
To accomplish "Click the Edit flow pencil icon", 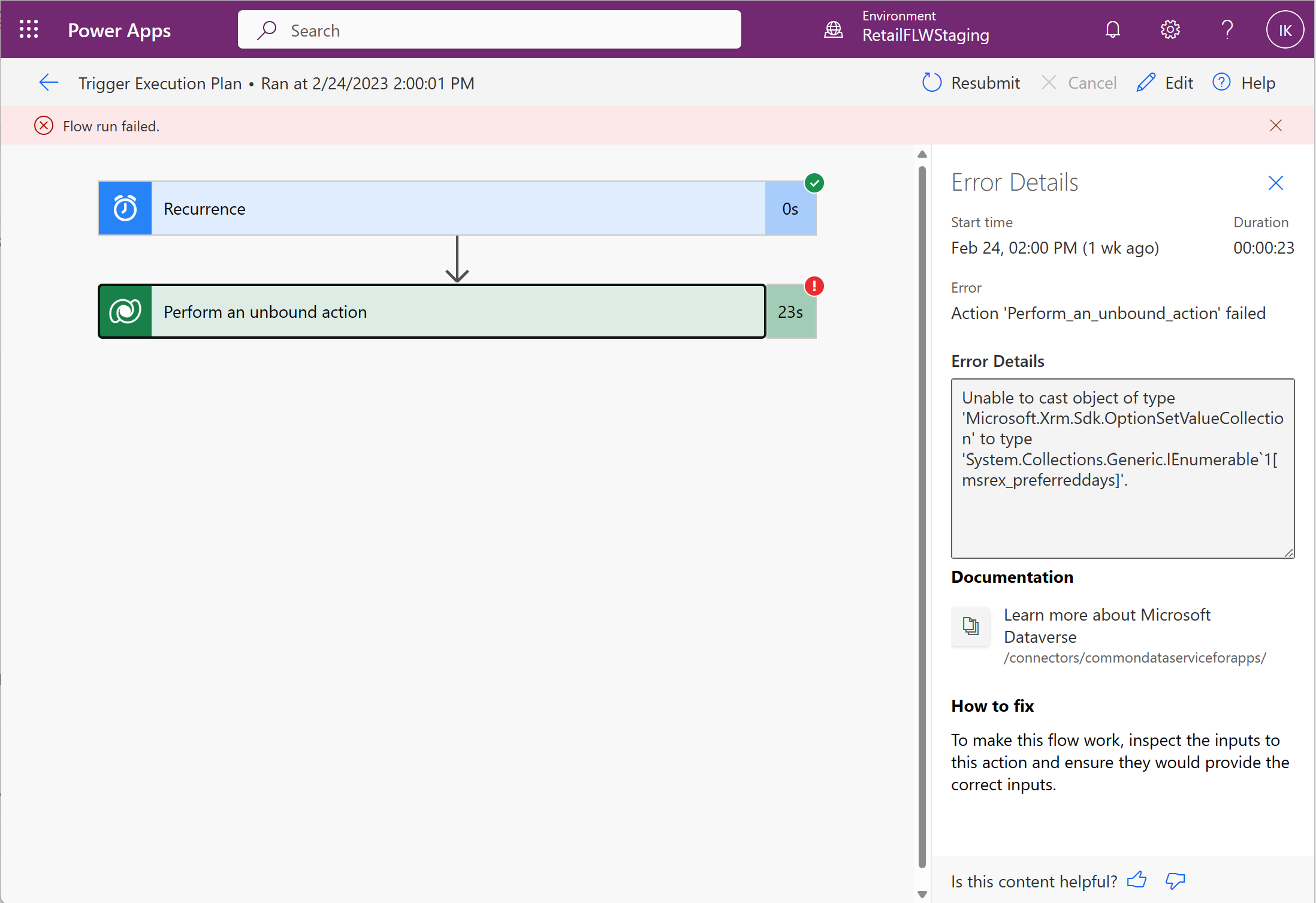I will (1148, 83).
